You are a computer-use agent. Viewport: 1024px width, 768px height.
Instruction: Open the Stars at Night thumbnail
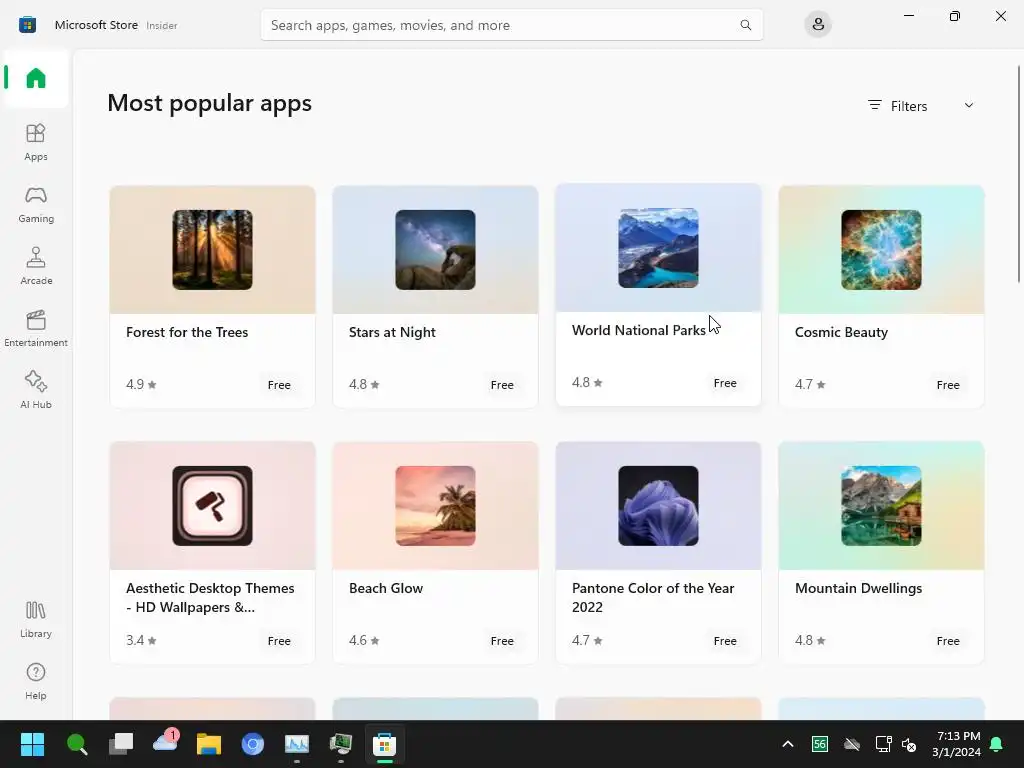435,249
